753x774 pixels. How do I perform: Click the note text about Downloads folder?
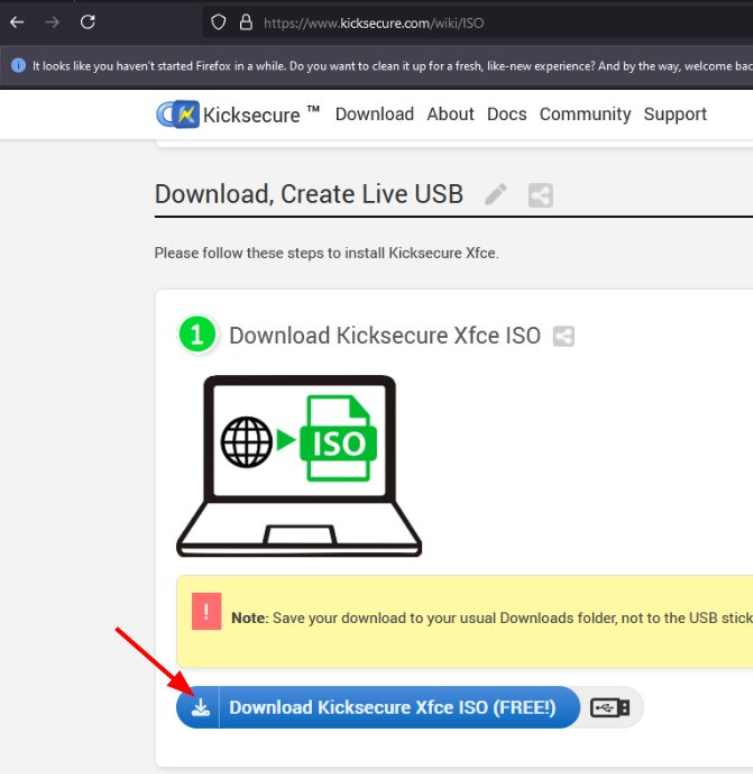click(x=492, y=618)
